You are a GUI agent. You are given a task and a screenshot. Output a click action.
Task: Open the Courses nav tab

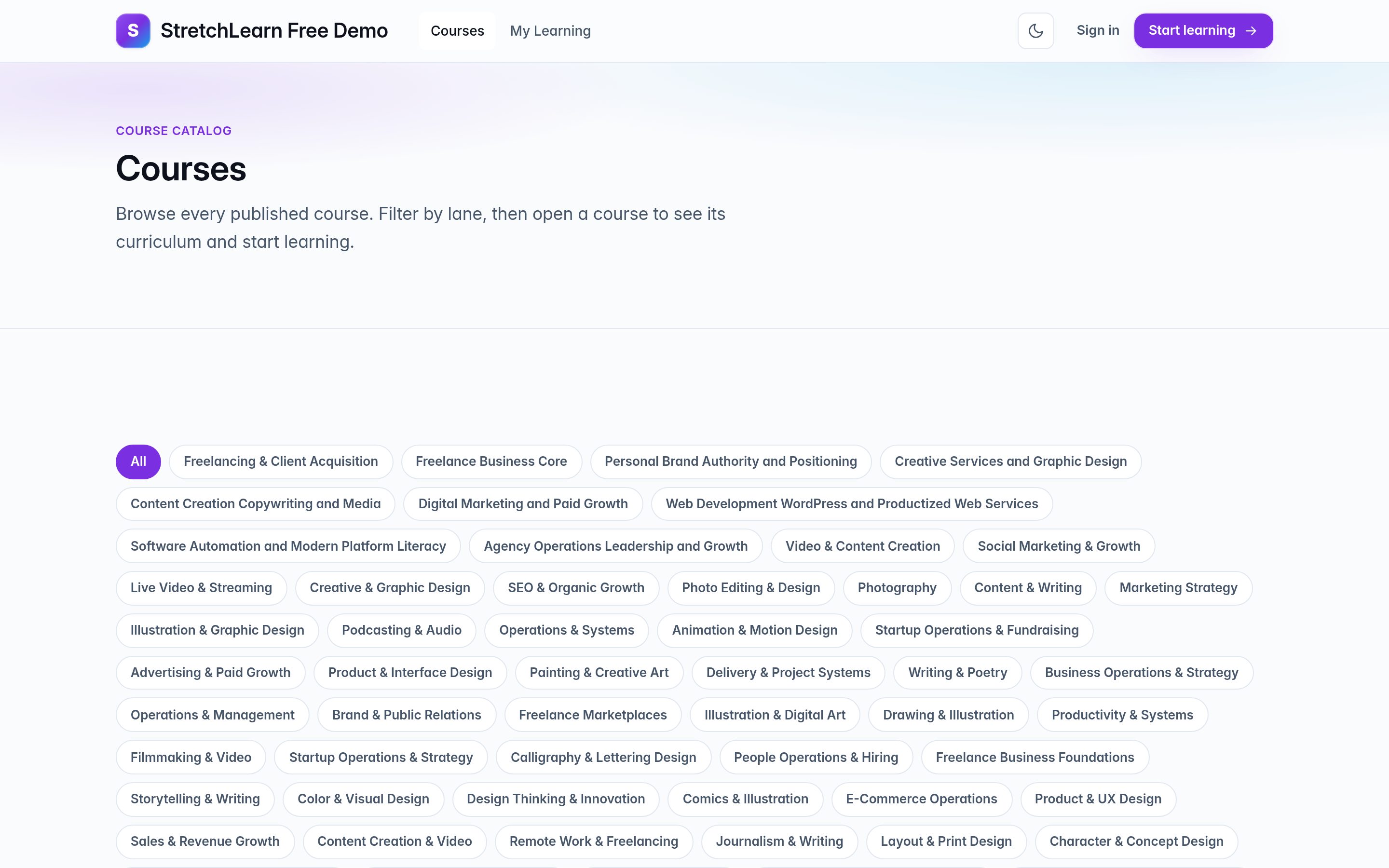[457, 31]
